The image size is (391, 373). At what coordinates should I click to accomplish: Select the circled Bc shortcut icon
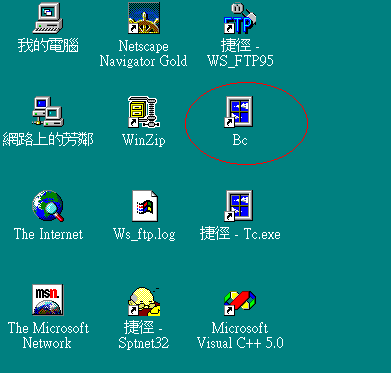(239, 112)
